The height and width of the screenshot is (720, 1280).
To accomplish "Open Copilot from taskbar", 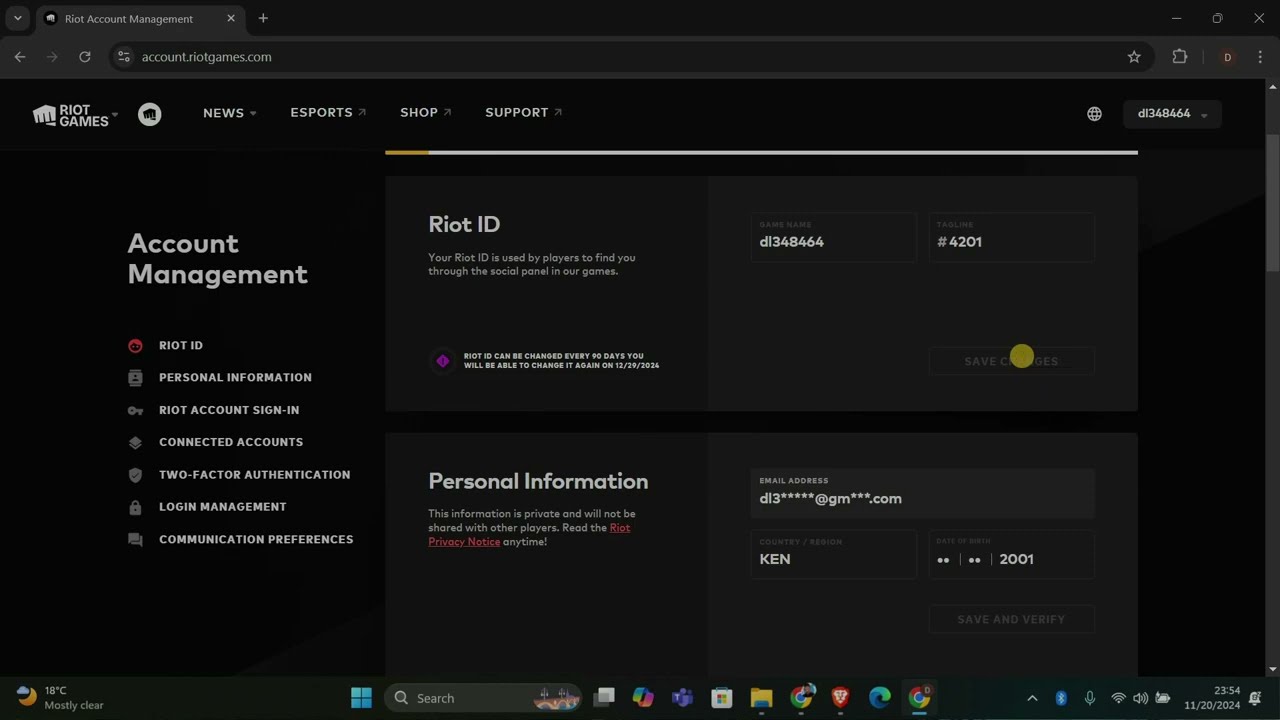I will (x=643, y=698).
